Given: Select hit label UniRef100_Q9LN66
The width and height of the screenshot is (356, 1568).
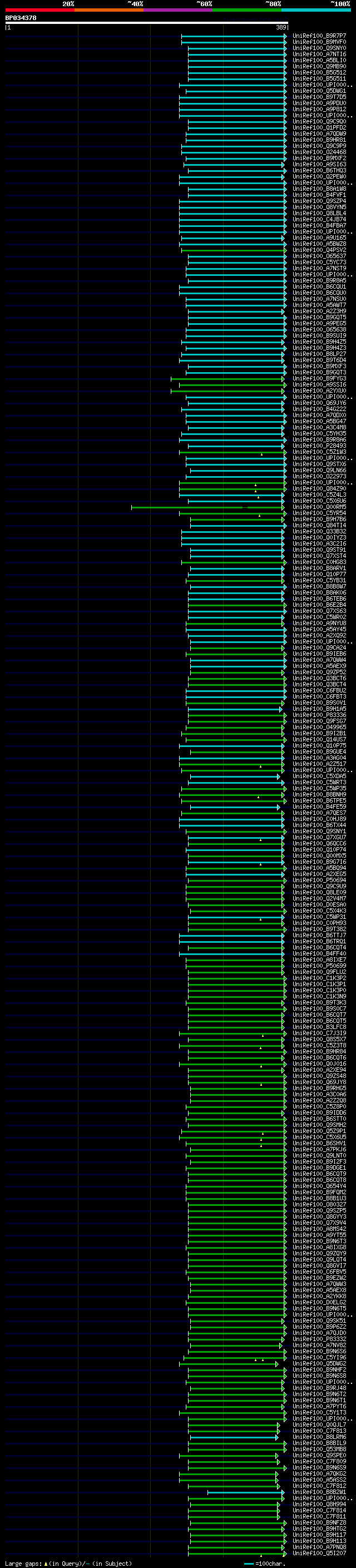Looking at the screenshot, I should [319, 471].
